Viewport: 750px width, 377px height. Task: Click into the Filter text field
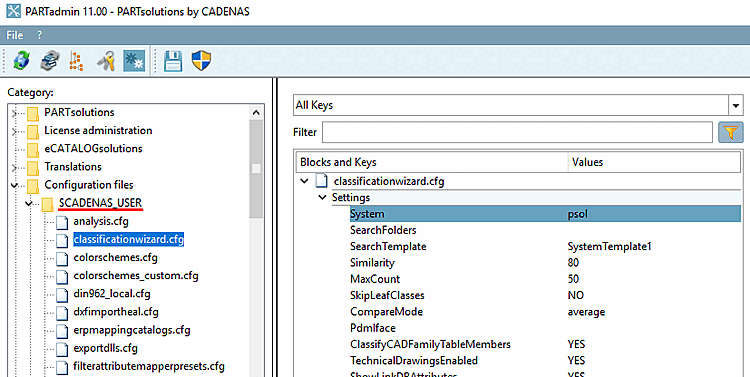coord(517,132)
